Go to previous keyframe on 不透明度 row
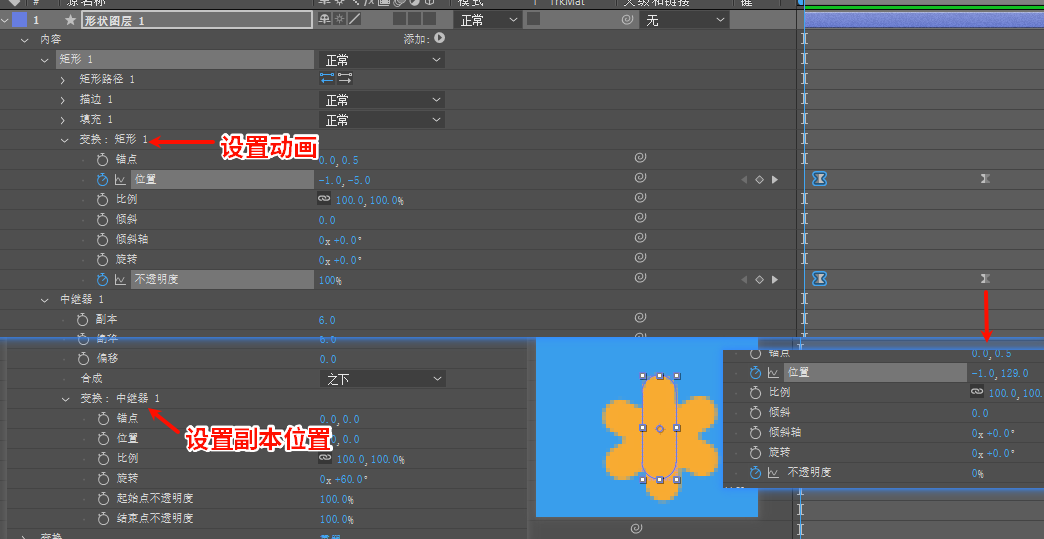This screenshot has width=1044, height=539. pos(744,279)
